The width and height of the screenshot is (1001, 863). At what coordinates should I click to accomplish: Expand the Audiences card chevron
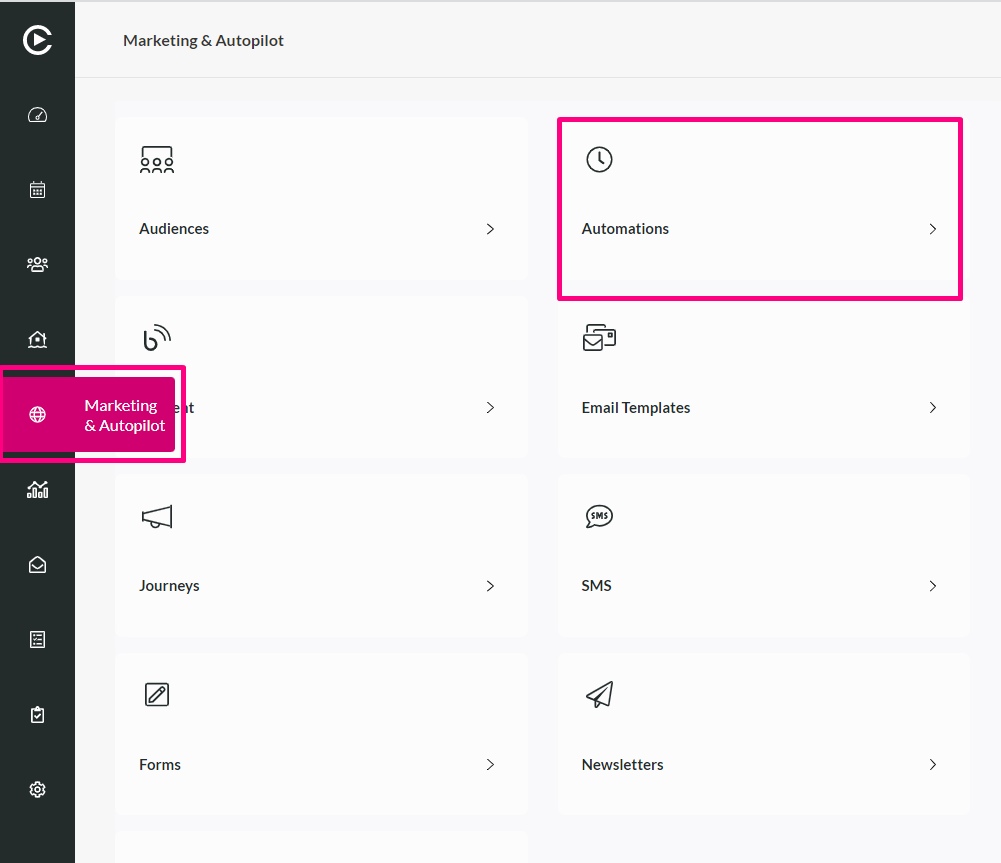click(x=490, y=229)
